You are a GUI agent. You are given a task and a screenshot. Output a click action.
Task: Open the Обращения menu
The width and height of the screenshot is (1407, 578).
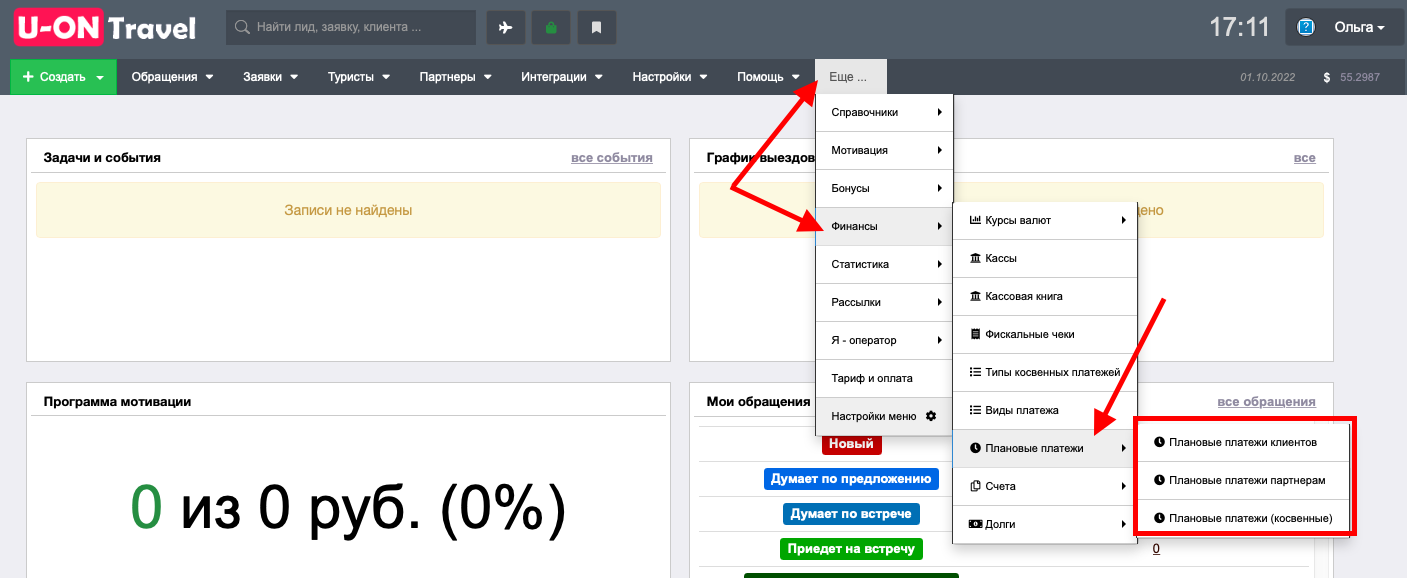pos(173,77)
